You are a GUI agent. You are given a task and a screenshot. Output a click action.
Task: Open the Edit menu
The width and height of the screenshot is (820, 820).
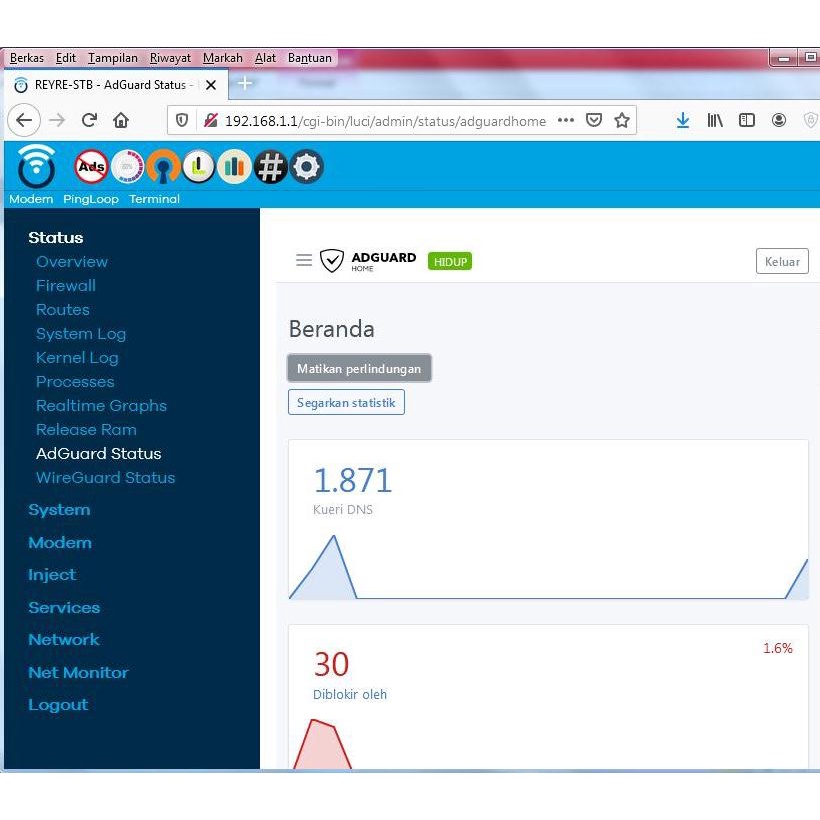[x=65, y=58]
